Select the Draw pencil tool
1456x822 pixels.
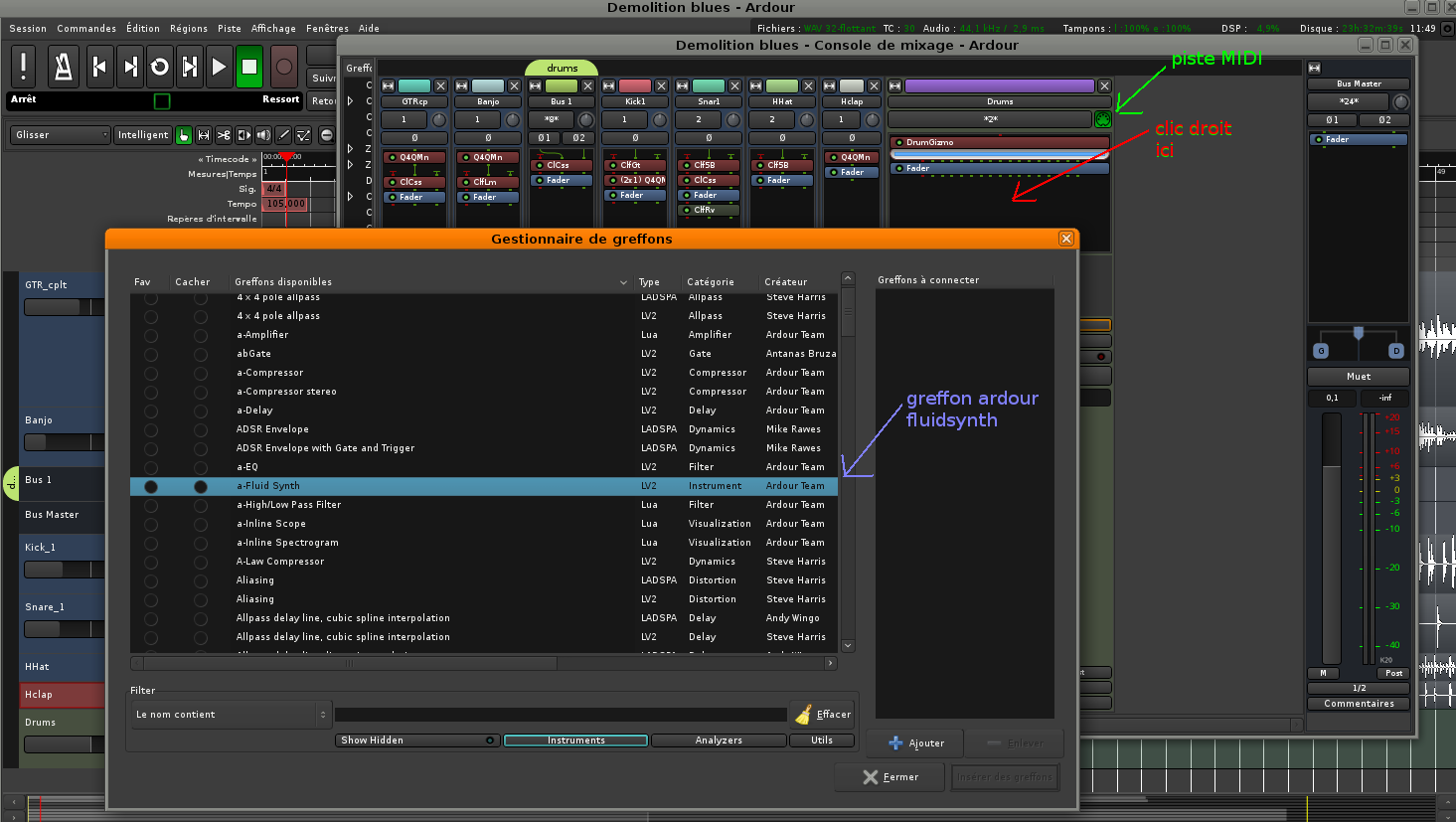tap(283, 135)
